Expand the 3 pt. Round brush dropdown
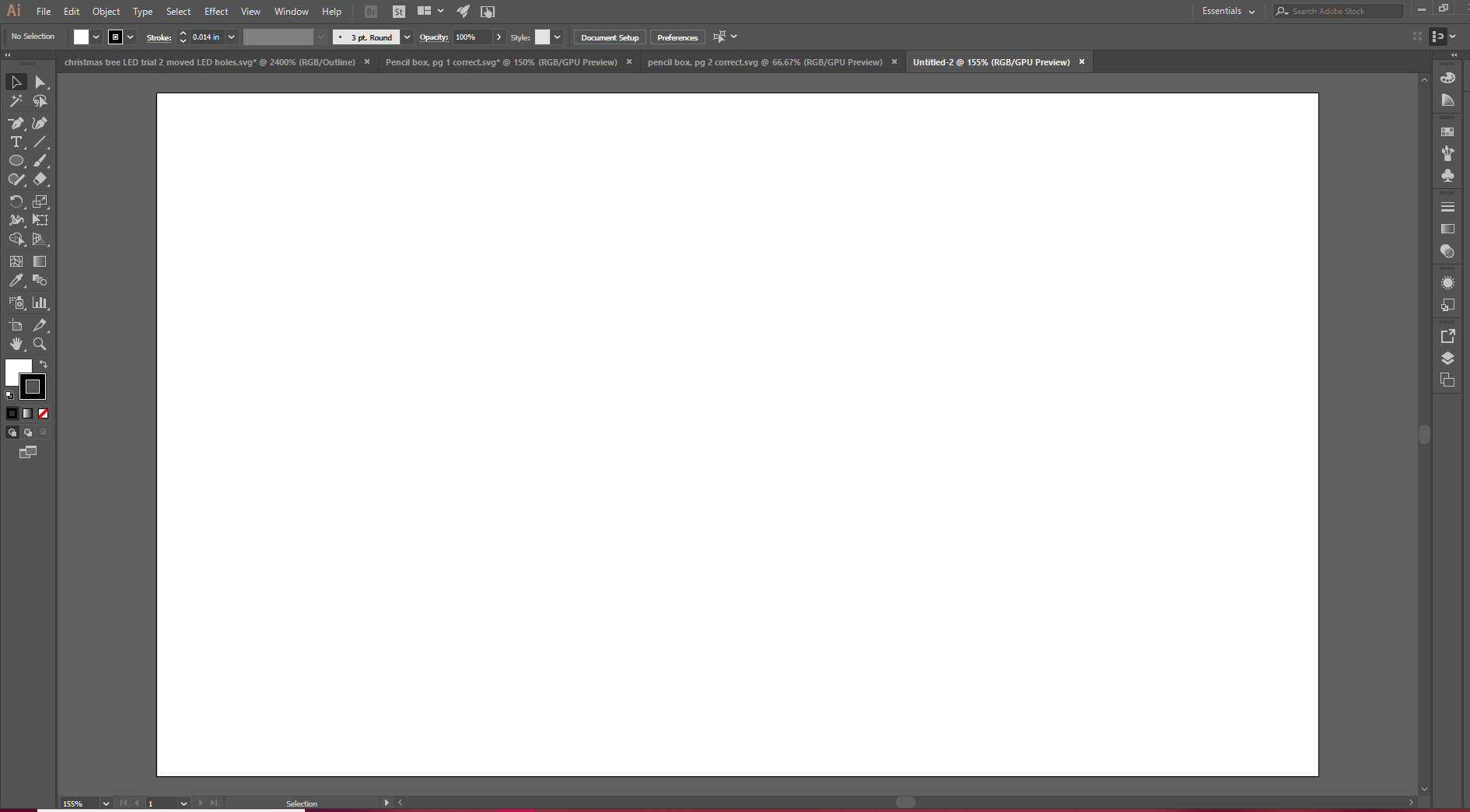 (x=407, y=37)
